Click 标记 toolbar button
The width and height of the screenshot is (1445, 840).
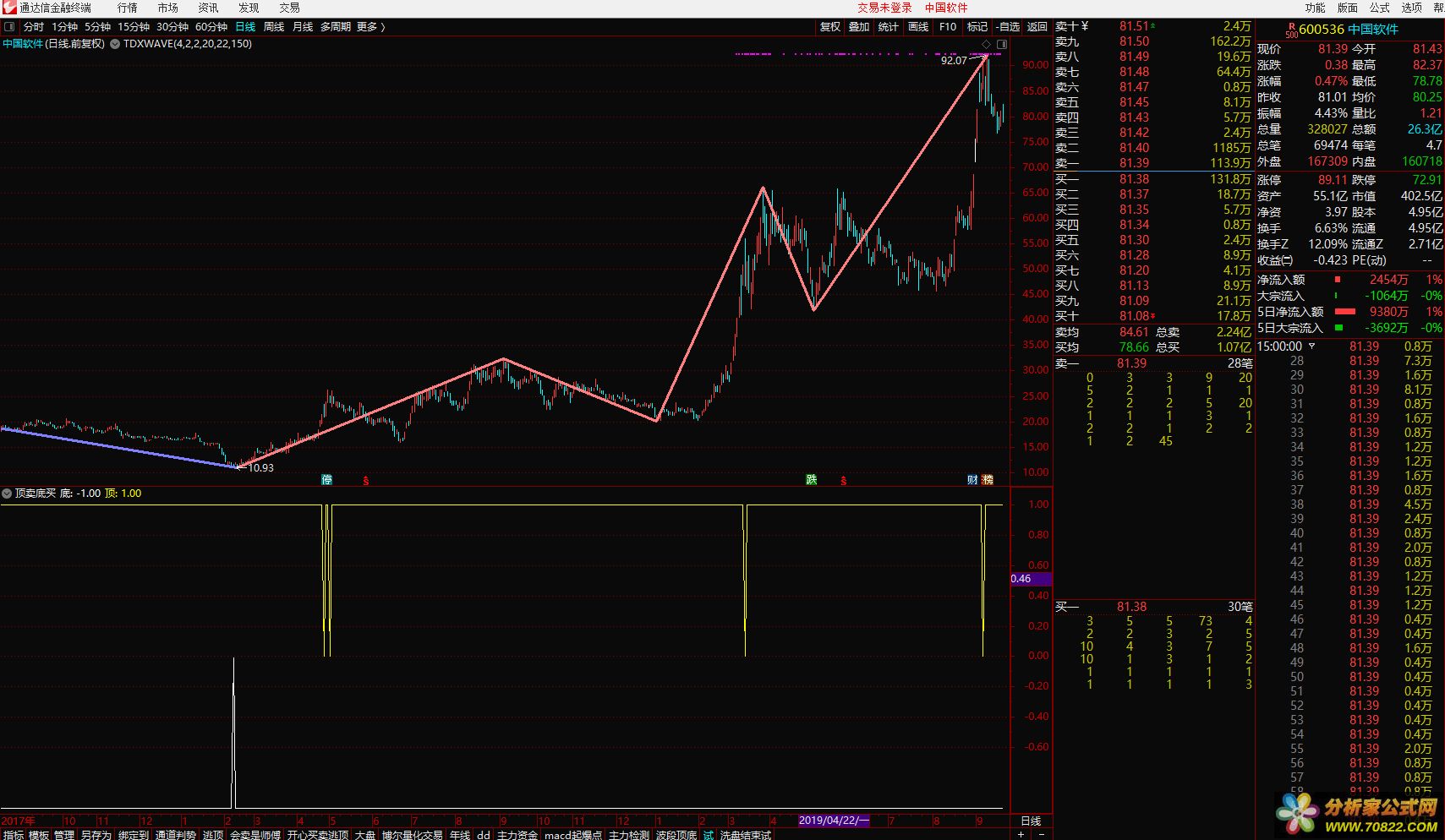(x=977, y=27)
